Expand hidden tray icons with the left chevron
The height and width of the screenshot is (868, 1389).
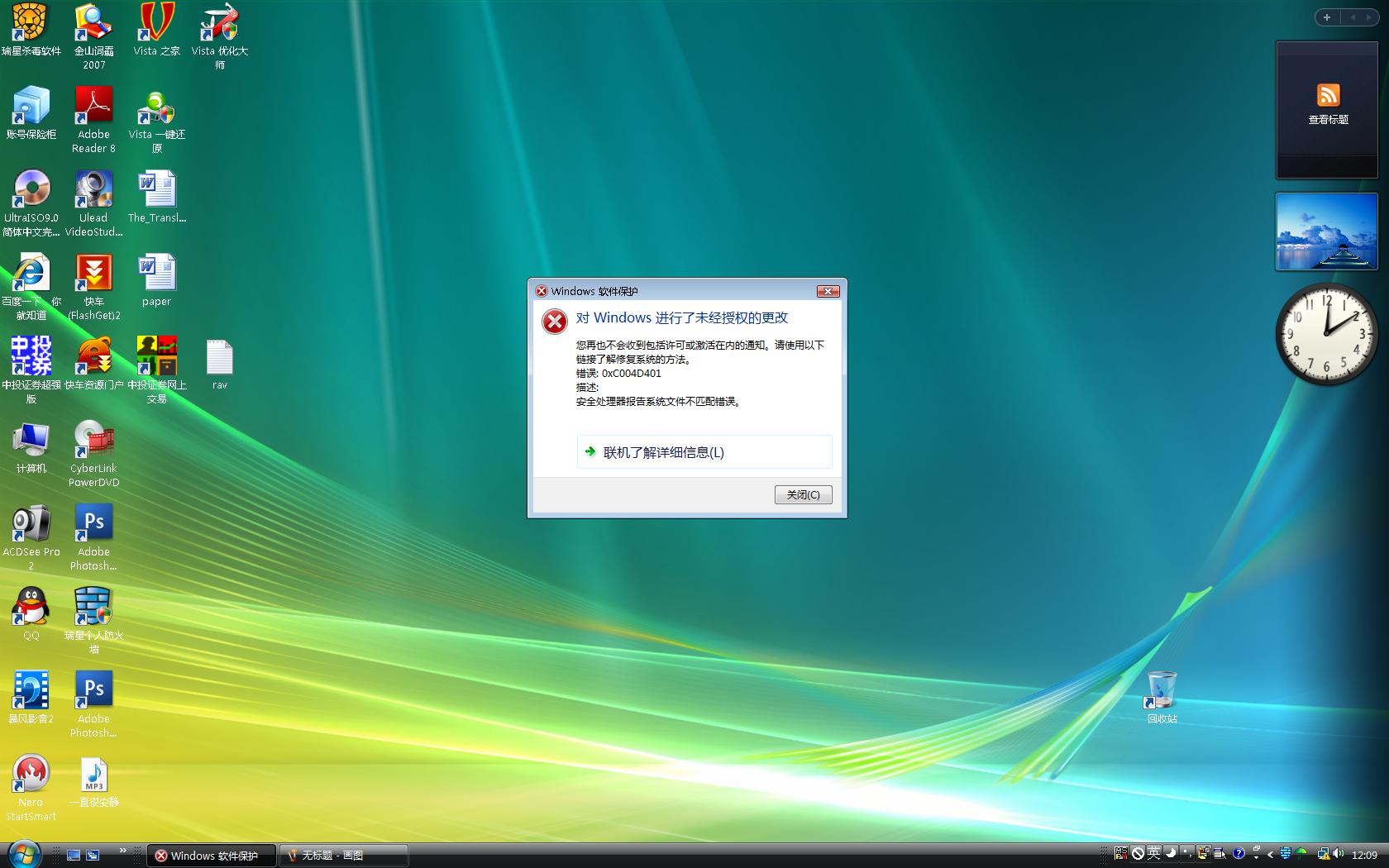click(1270, 855)
